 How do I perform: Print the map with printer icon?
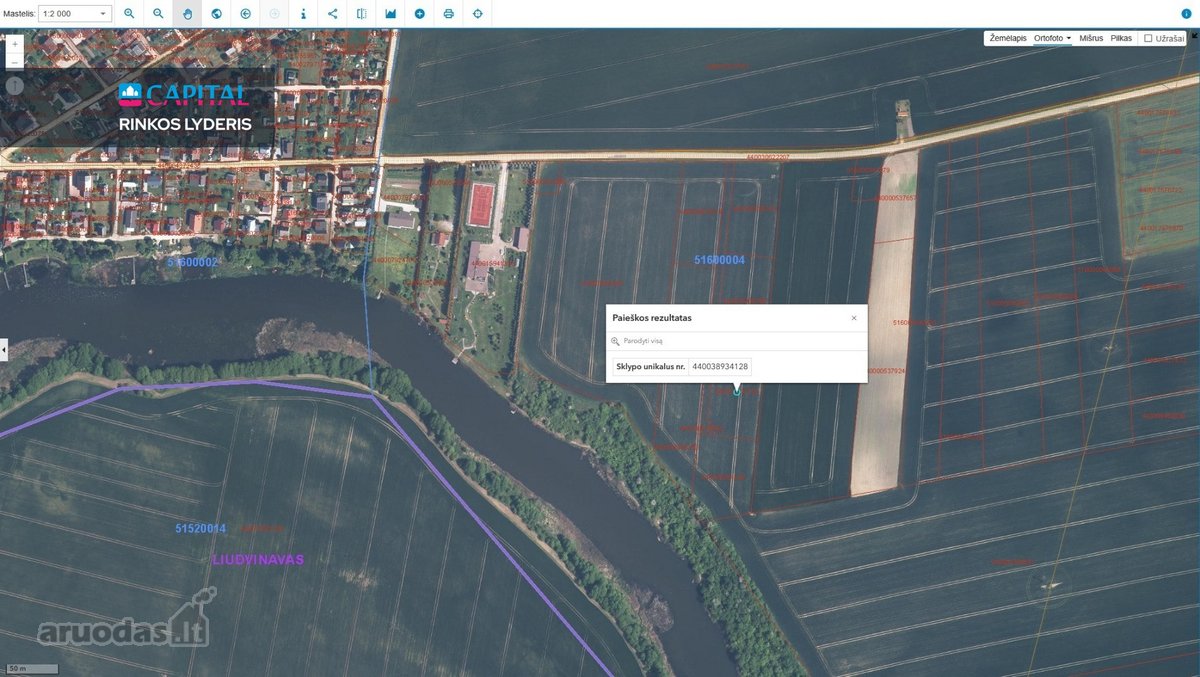pyautogui.click(x=449, y=14)
